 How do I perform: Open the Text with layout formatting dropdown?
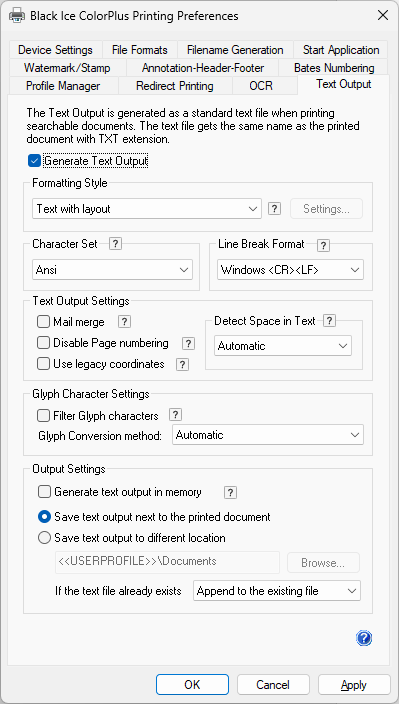[147, 209]
